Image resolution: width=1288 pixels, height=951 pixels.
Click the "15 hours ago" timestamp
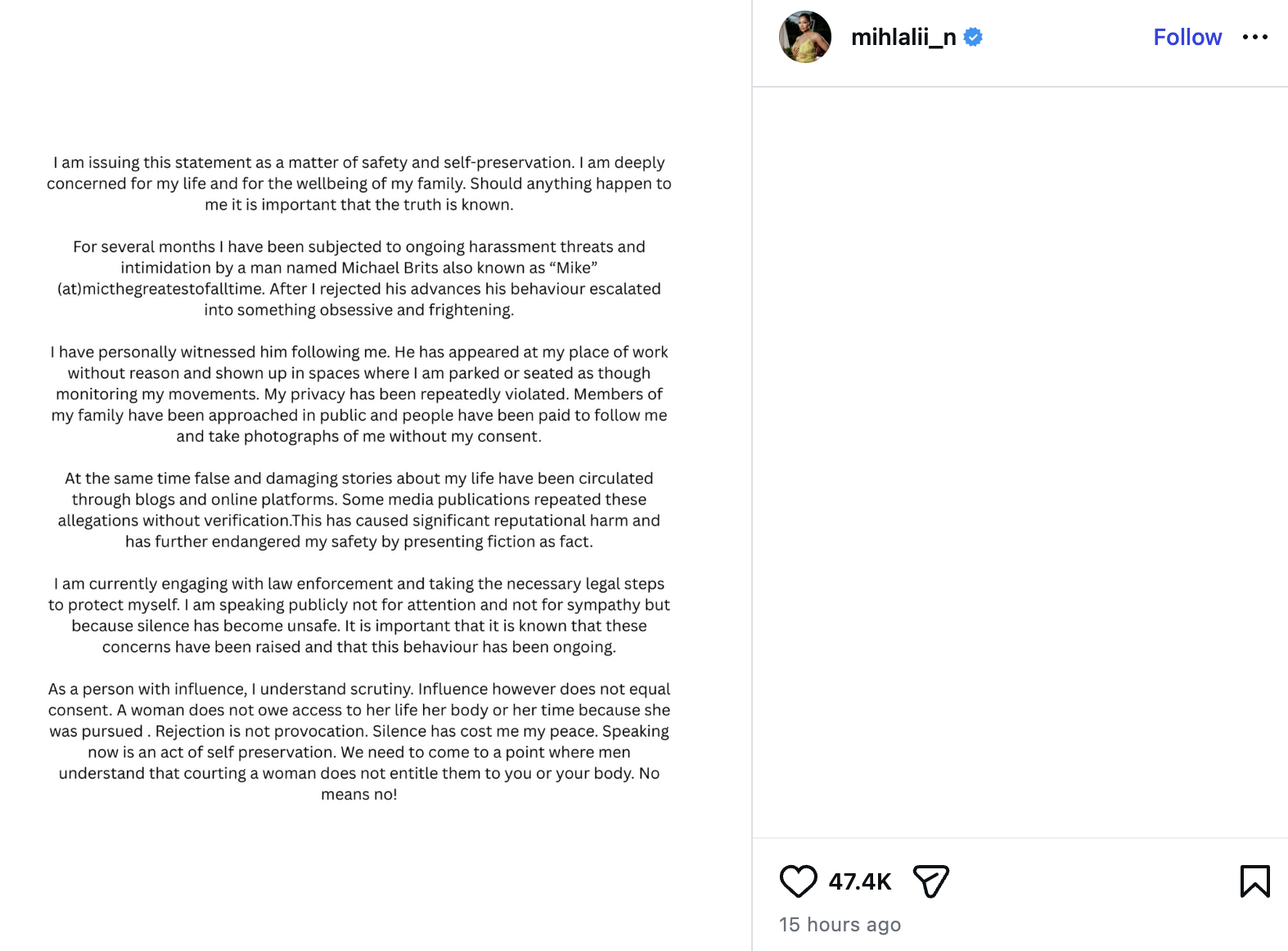coord(840,925)
